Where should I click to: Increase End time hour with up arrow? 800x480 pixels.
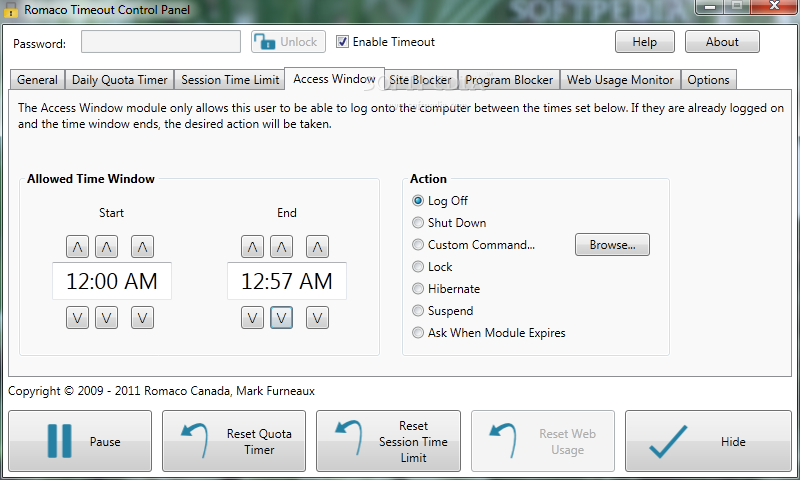pos(252,247)
